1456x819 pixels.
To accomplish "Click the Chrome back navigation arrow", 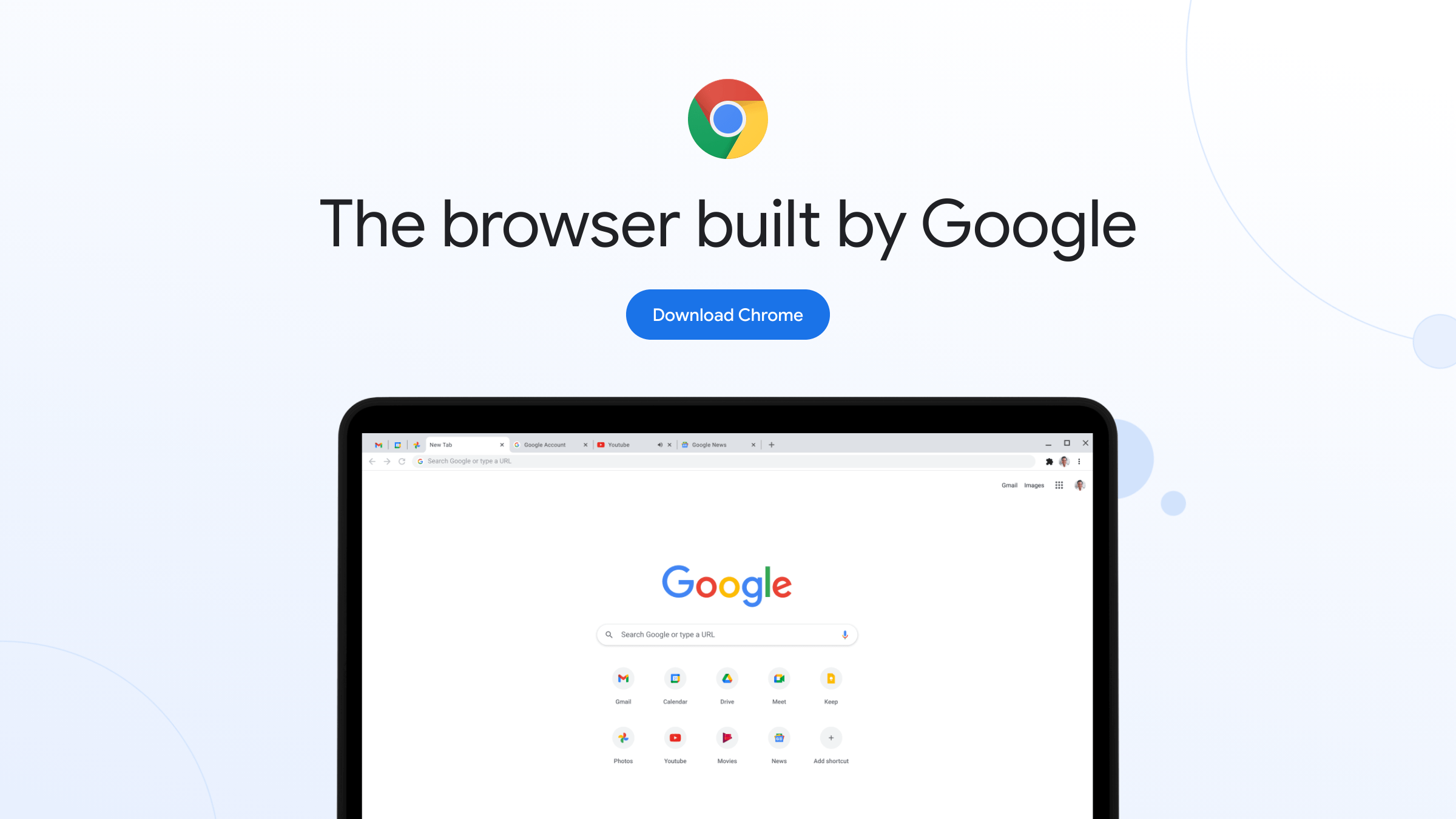I will [x=373, y=461].
